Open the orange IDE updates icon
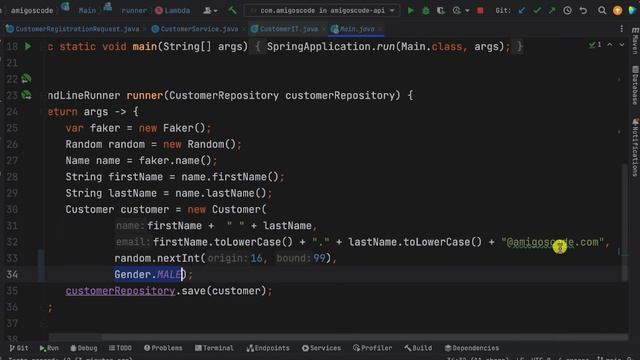Viewport: 640px width, 360px height. [x=618, y=10]
